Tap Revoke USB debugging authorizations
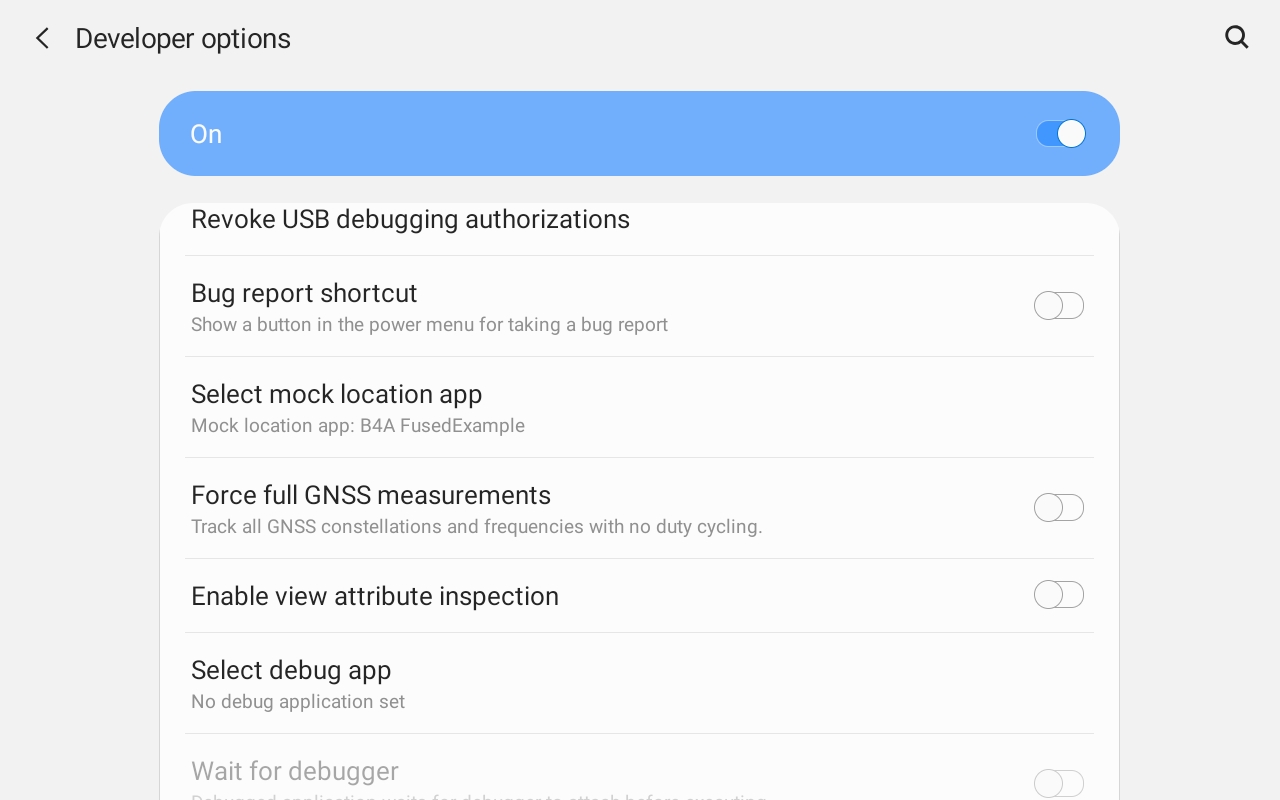 click(410, 219)
